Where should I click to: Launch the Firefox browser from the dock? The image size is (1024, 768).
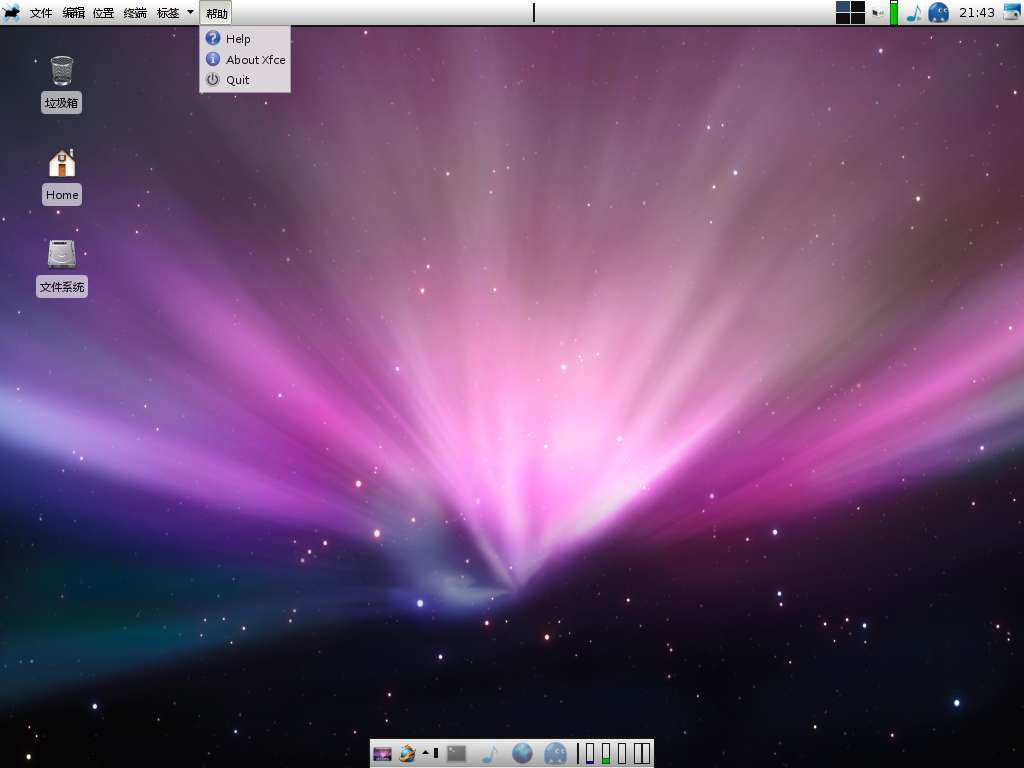point(407,754)
